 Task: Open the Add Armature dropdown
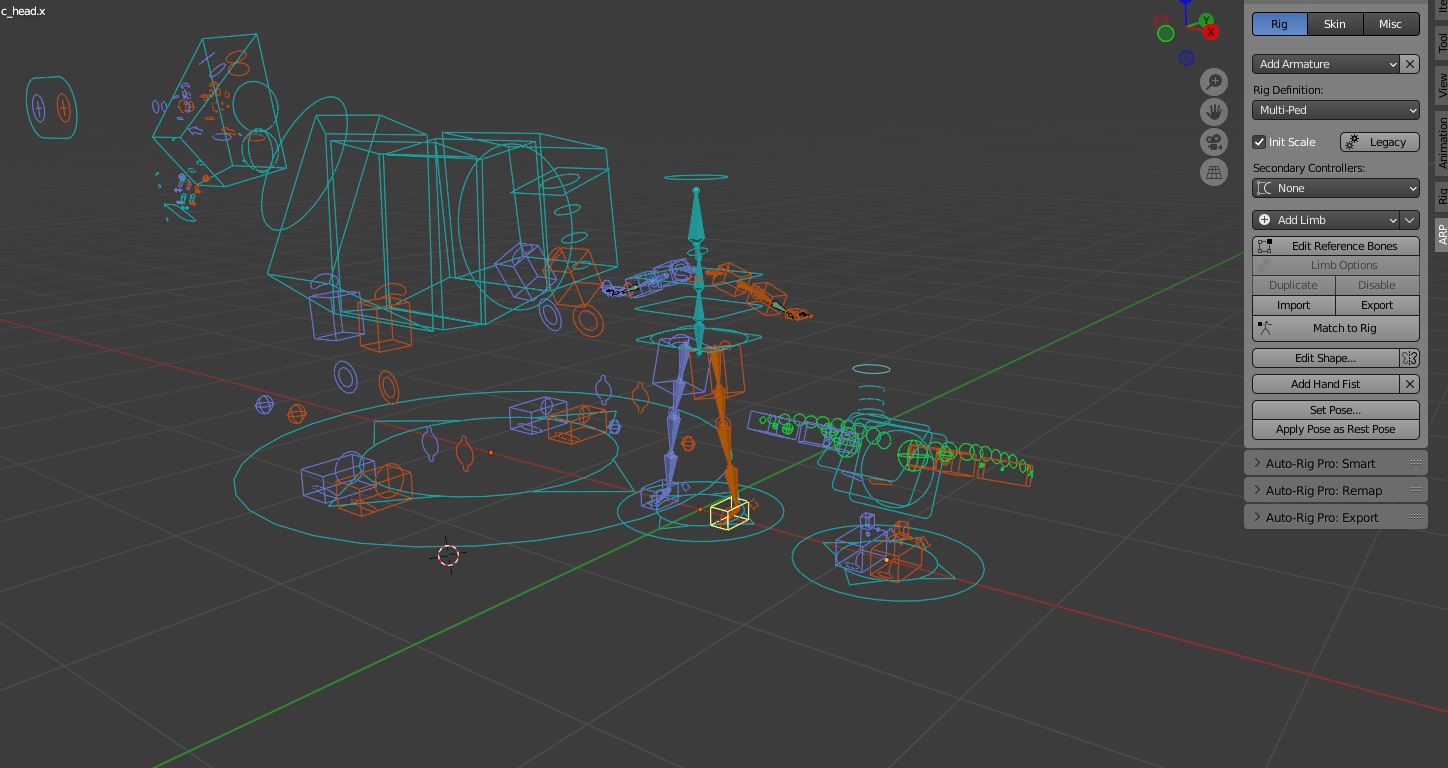click(x=1326, y=64)
